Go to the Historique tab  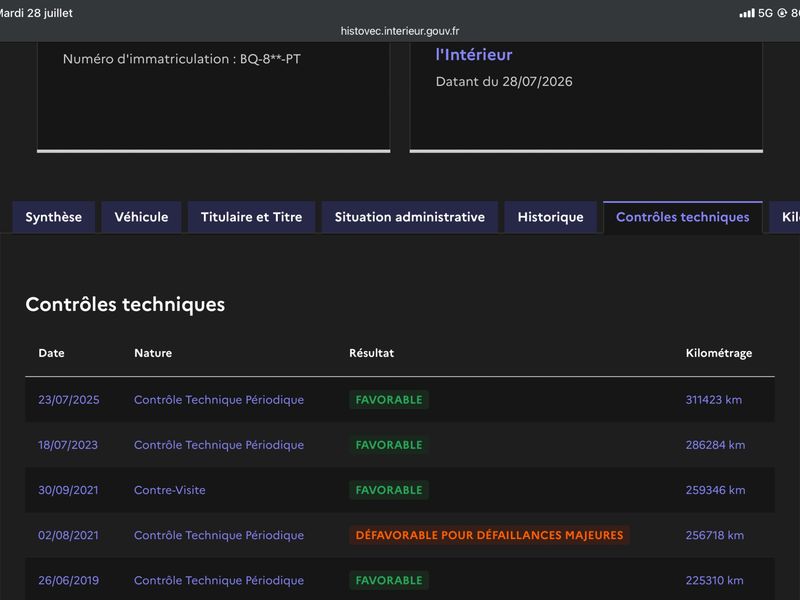click(551, 217)
